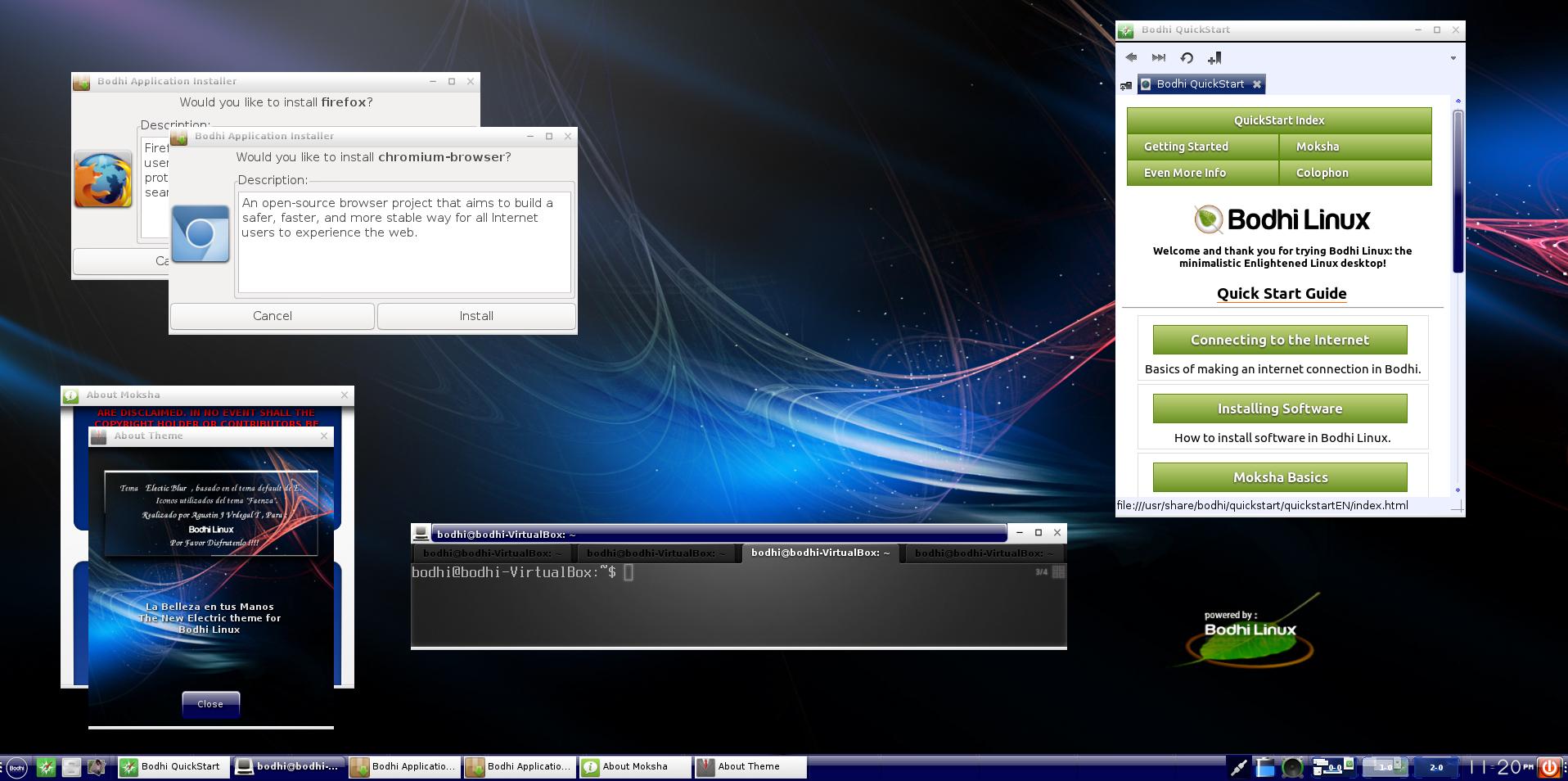Click the chromium-browser description text box
1568x781 pixels.
click(x=404, y=242)
